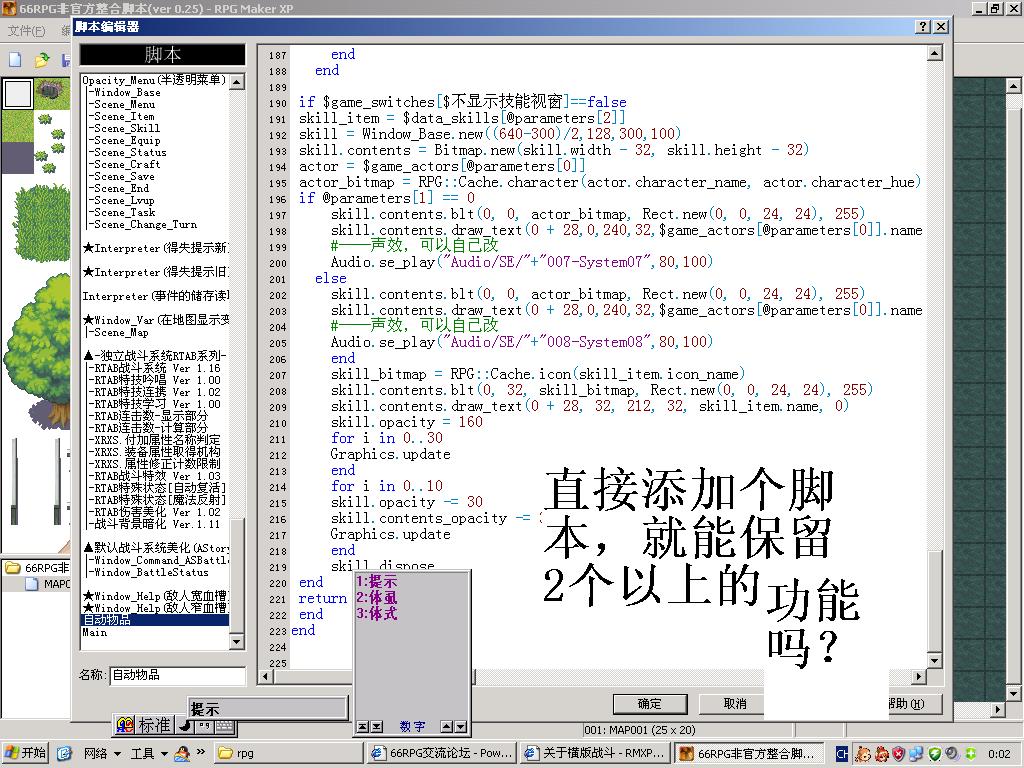Click the New Project icon in RPG Maker toolbar
The height and width of the screenshot is (768, 1024).
point(15,60)
